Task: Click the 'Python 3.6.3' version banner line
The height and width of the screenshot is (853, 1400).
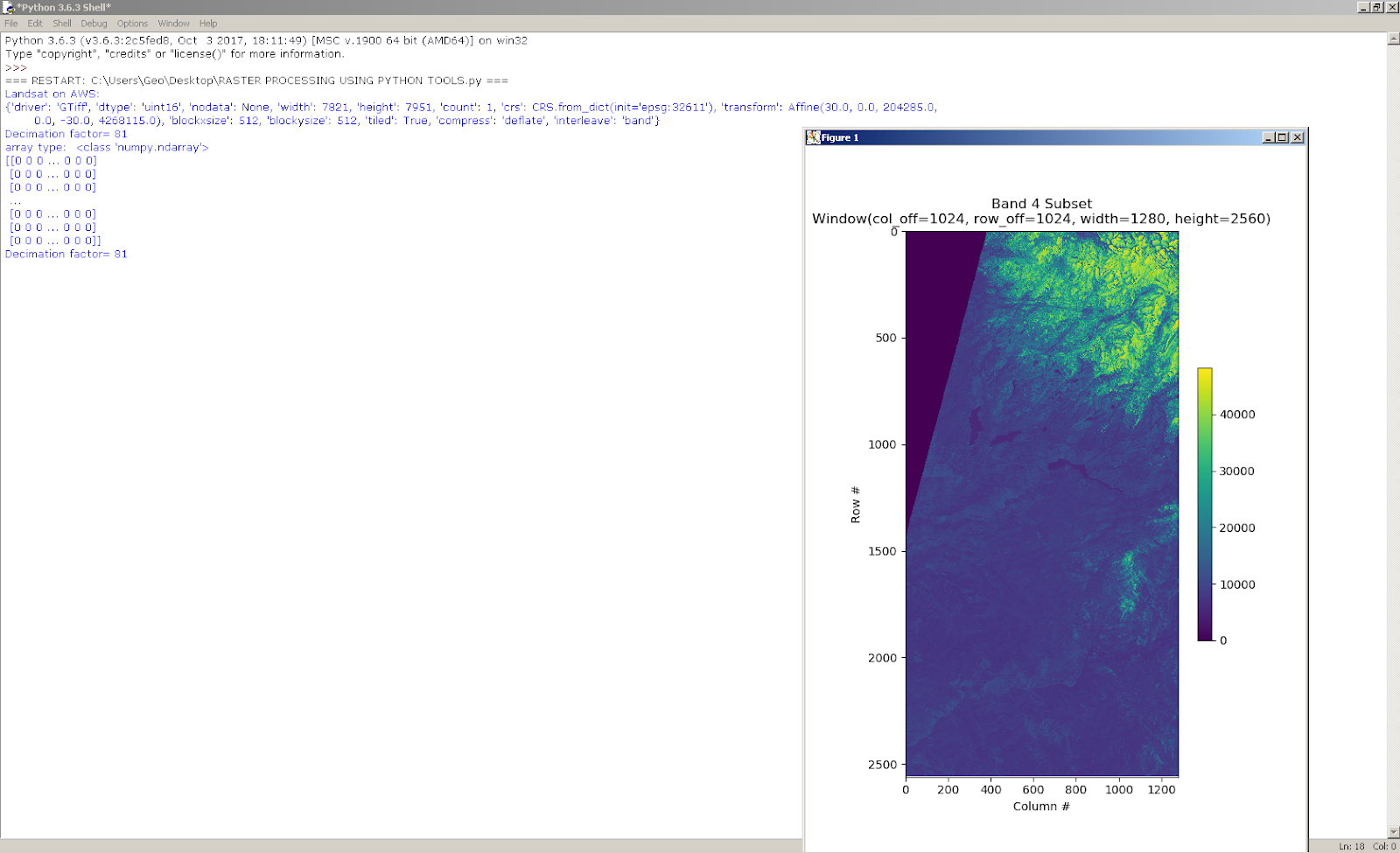Action: [x=266, y=40]
